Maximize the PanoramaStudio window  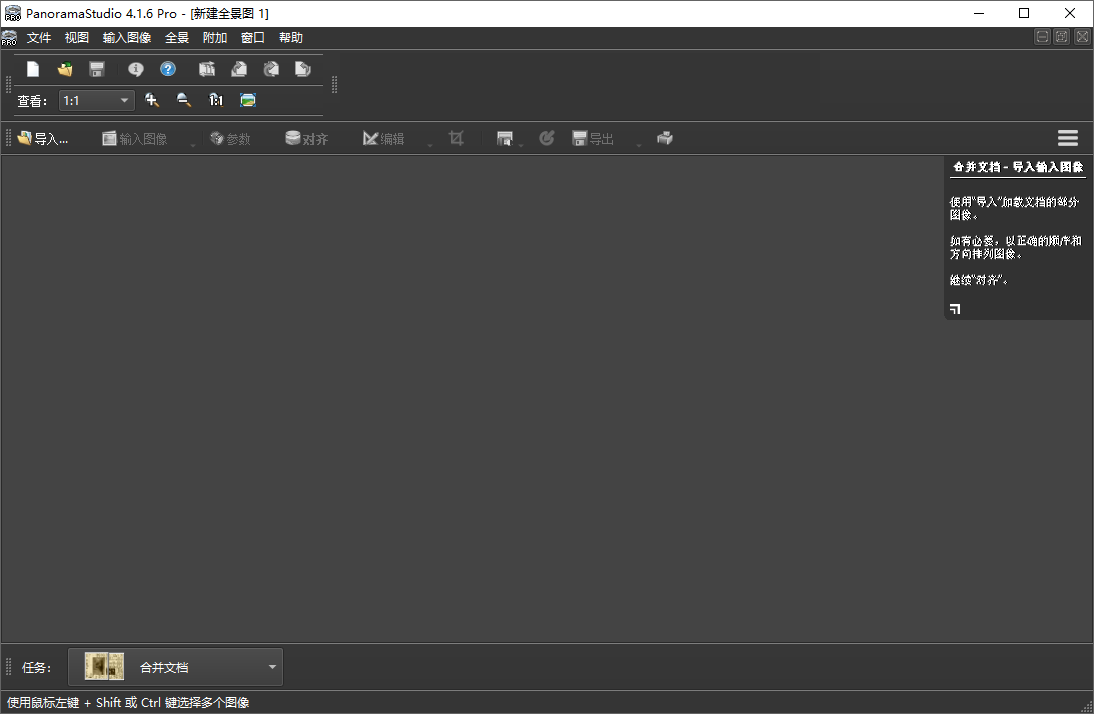(1024, 13)
